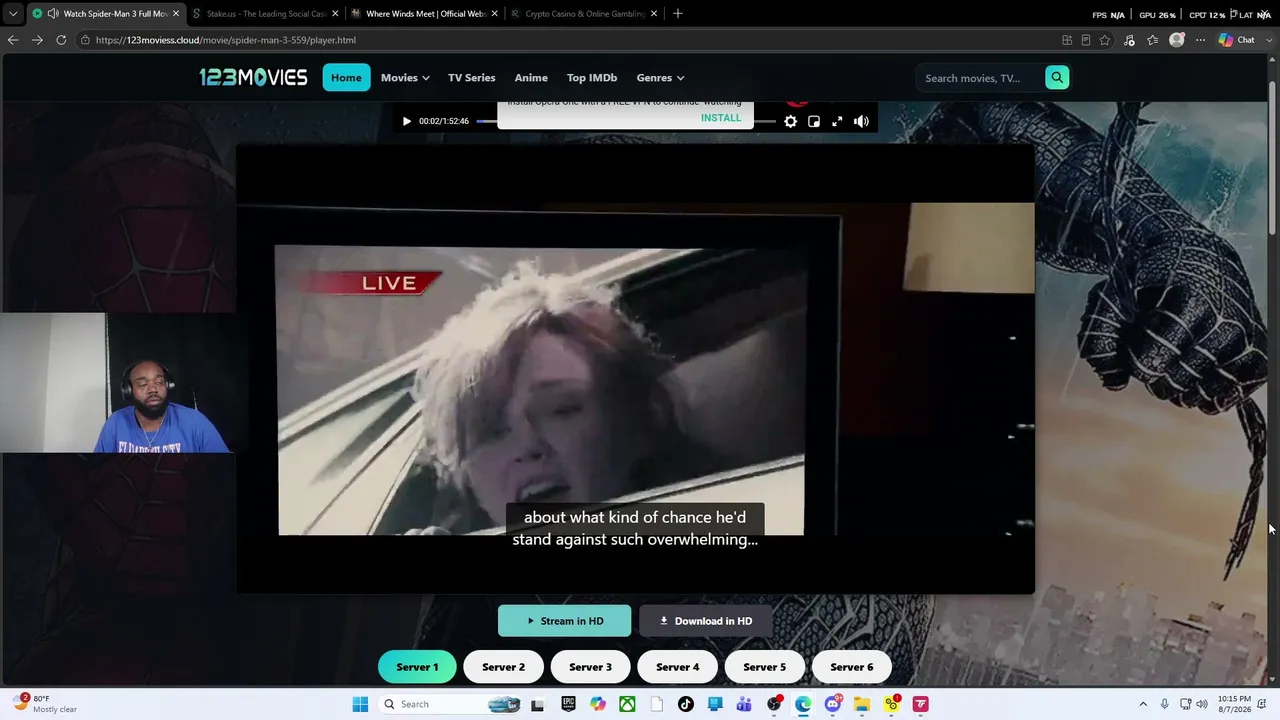Go back to the previous page

click(x=12, y=40)
